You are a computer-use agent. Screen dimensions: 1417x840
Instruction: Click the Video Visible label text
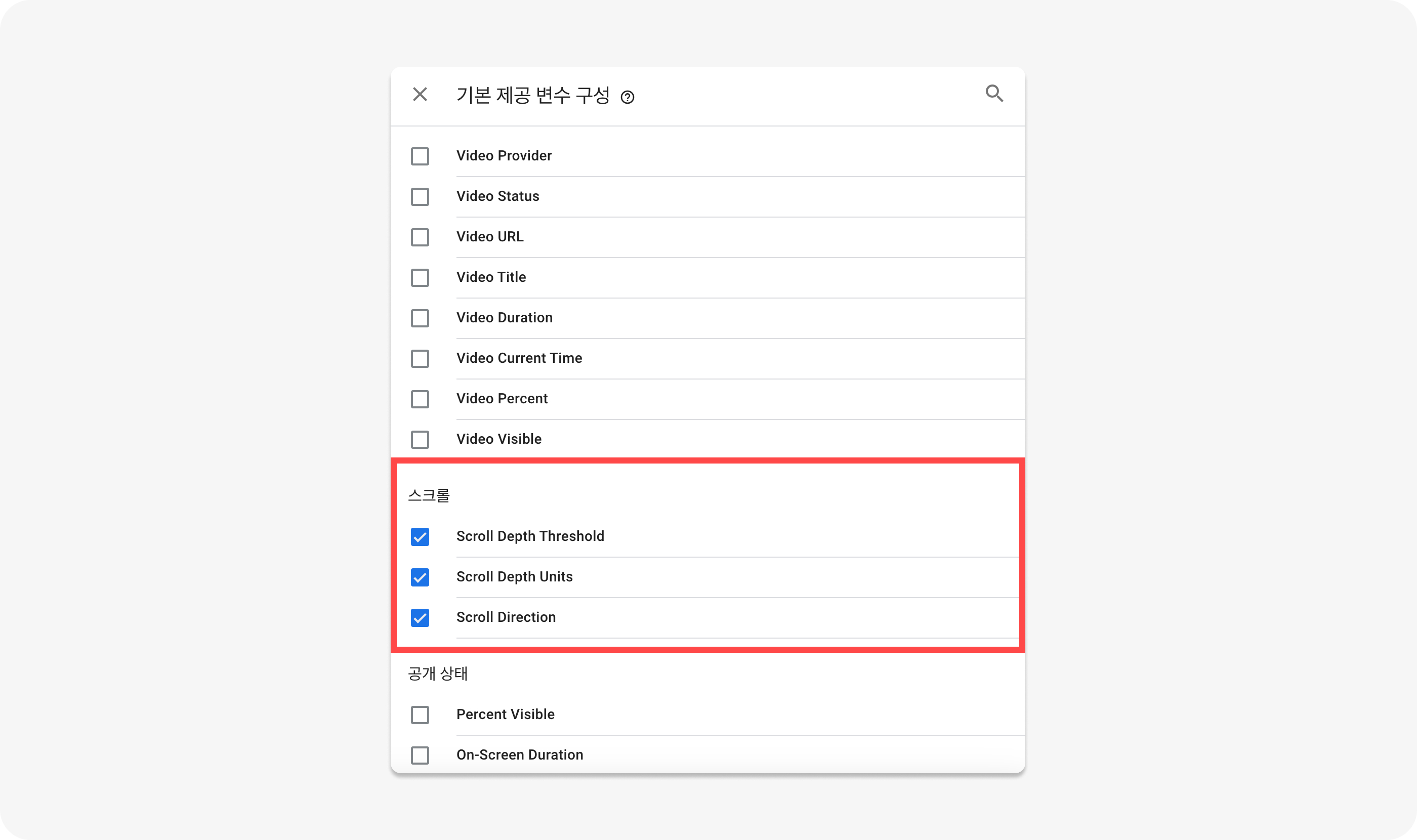[499, 439]
